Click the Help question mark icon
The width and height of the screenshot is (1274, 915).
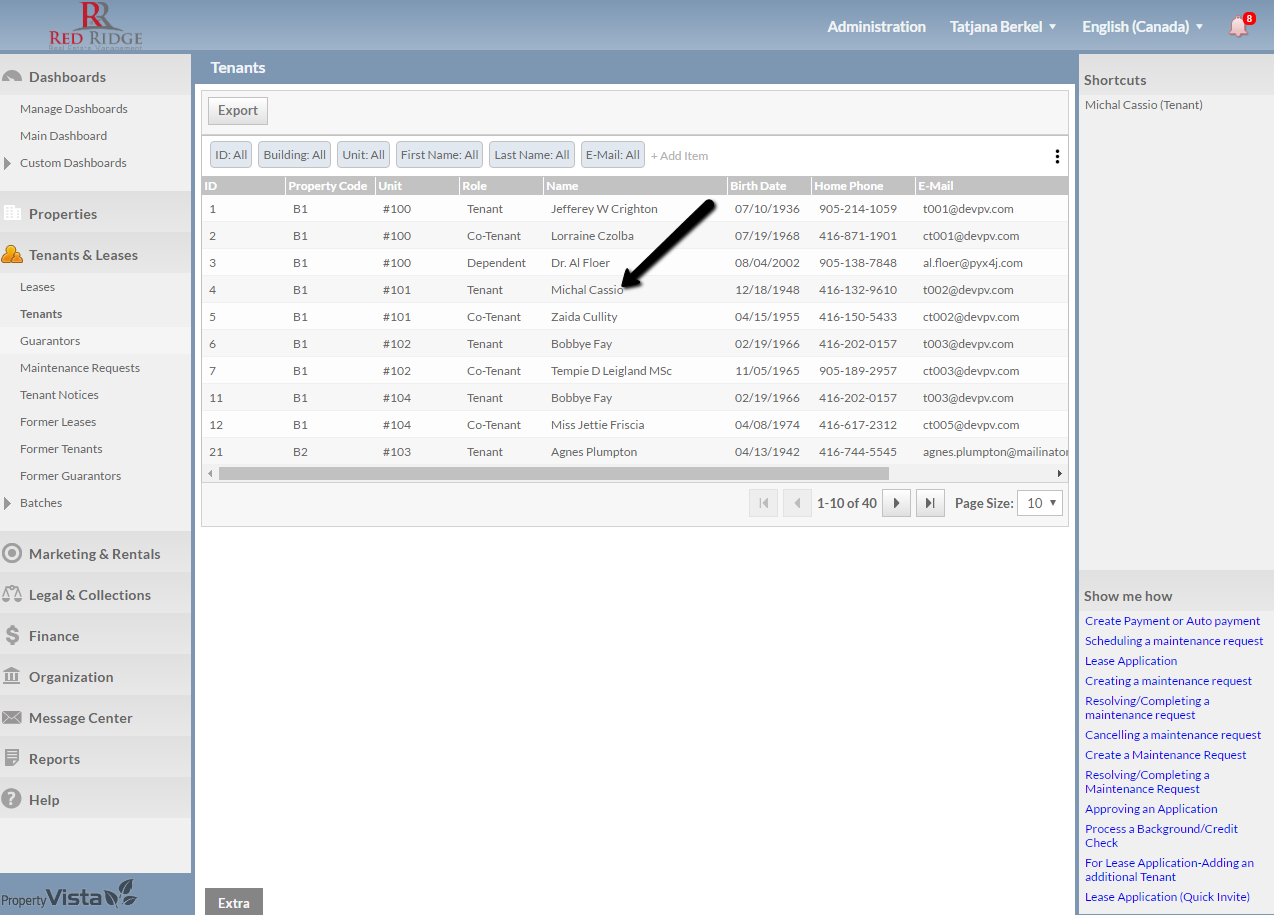12,800
